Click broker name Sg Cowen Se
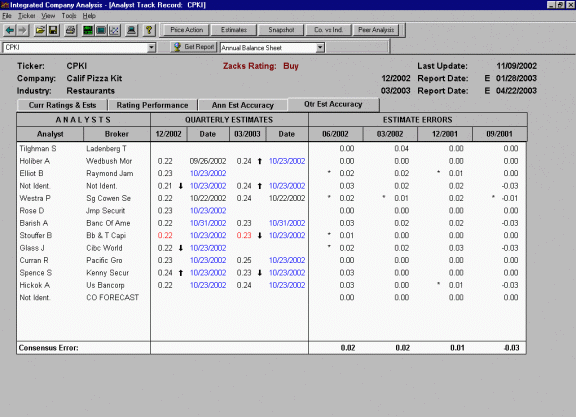The image size is (576, 417). [108, 198]
